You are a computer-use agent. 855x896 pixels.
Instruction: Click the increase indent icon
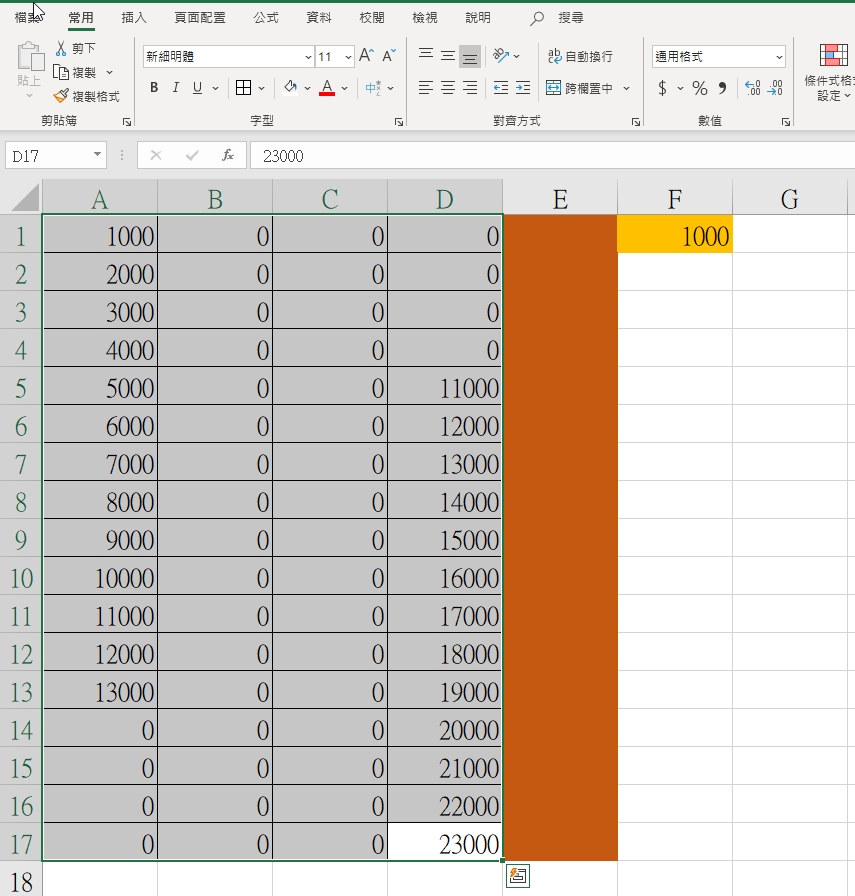[523, 89]
